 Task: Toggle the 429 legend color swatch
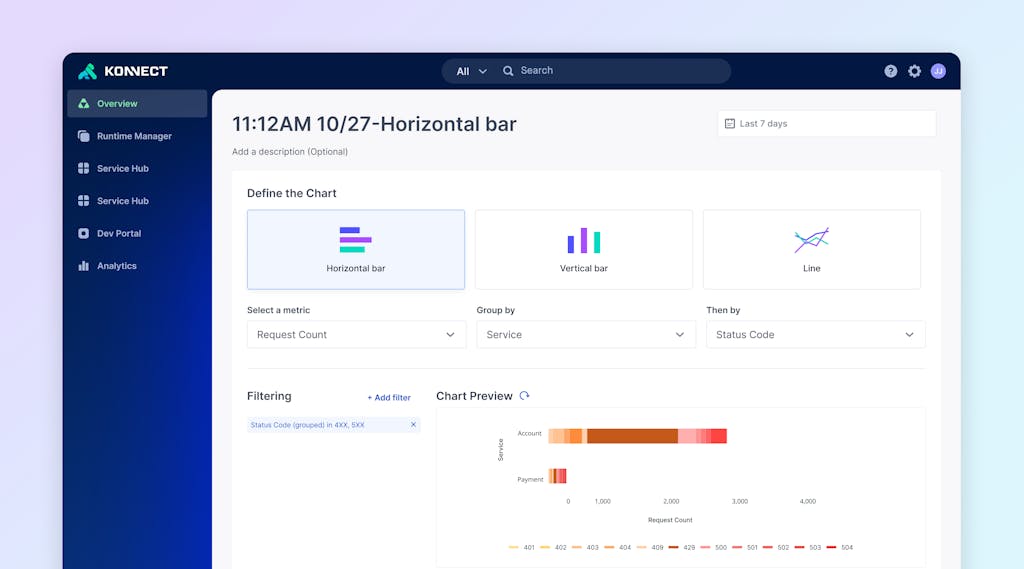673,547
